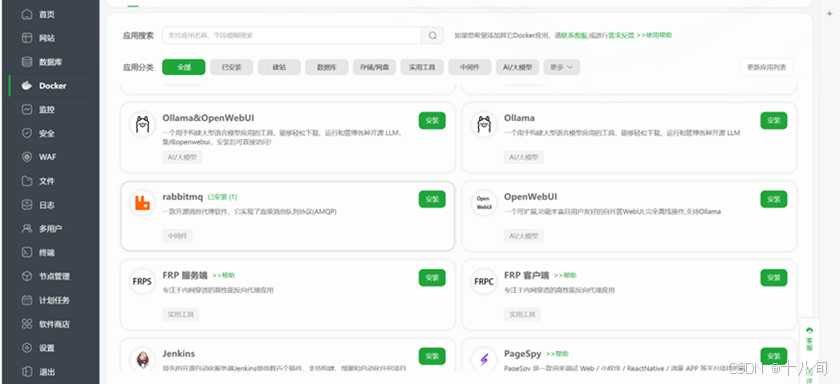The width and height of the screenshot is (840, 384).
Task: Open the 首页 home icon in sidebar
Action: [27, 14]
